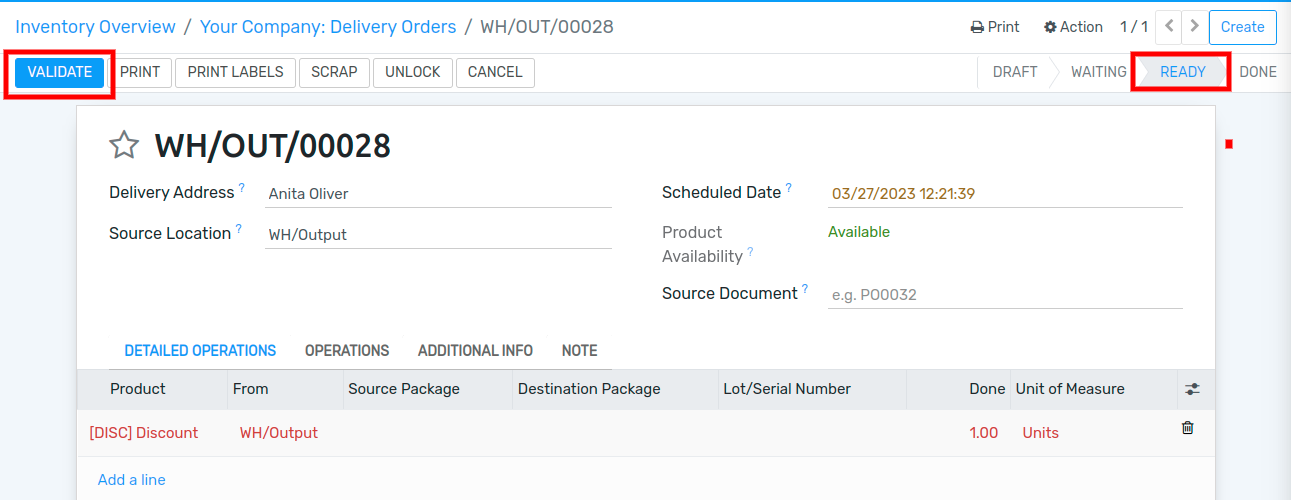Go to next record with right arrow
The width and height of the screenshot is (1291, 500).
pos(1191,27)
